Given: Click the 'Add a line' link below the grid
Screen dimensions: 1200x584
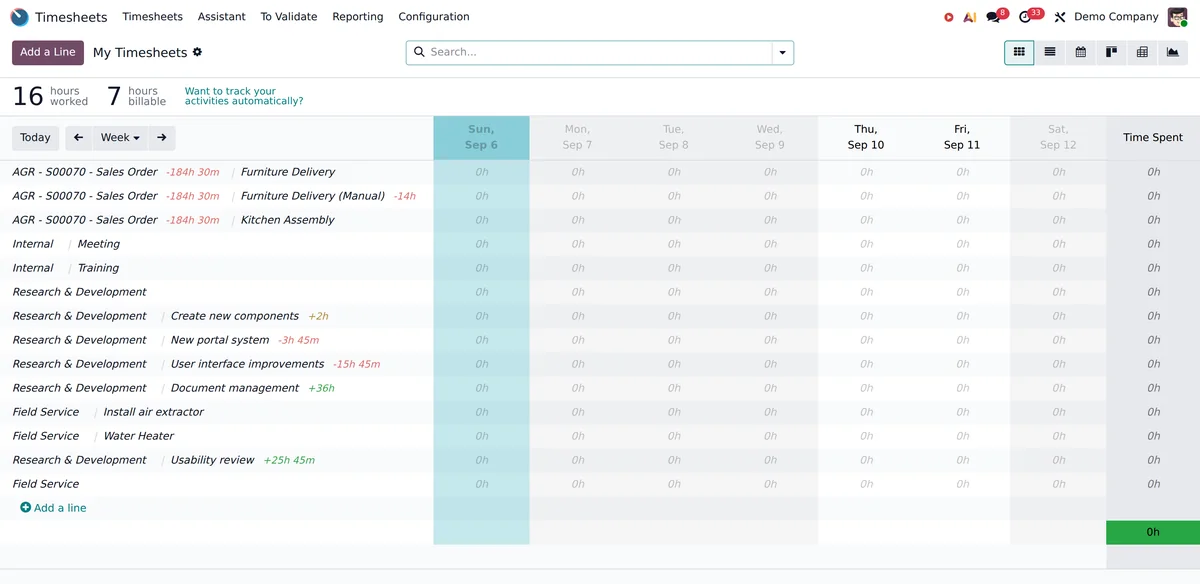Looking at the screenshot, I should [53, 508].
